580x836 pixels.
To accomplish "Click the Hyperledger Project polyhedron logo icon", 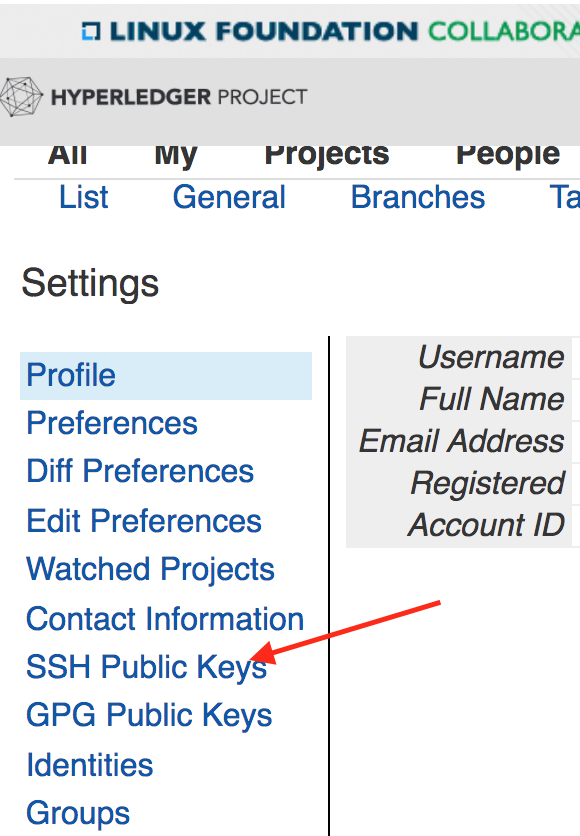I will (21, 97).
